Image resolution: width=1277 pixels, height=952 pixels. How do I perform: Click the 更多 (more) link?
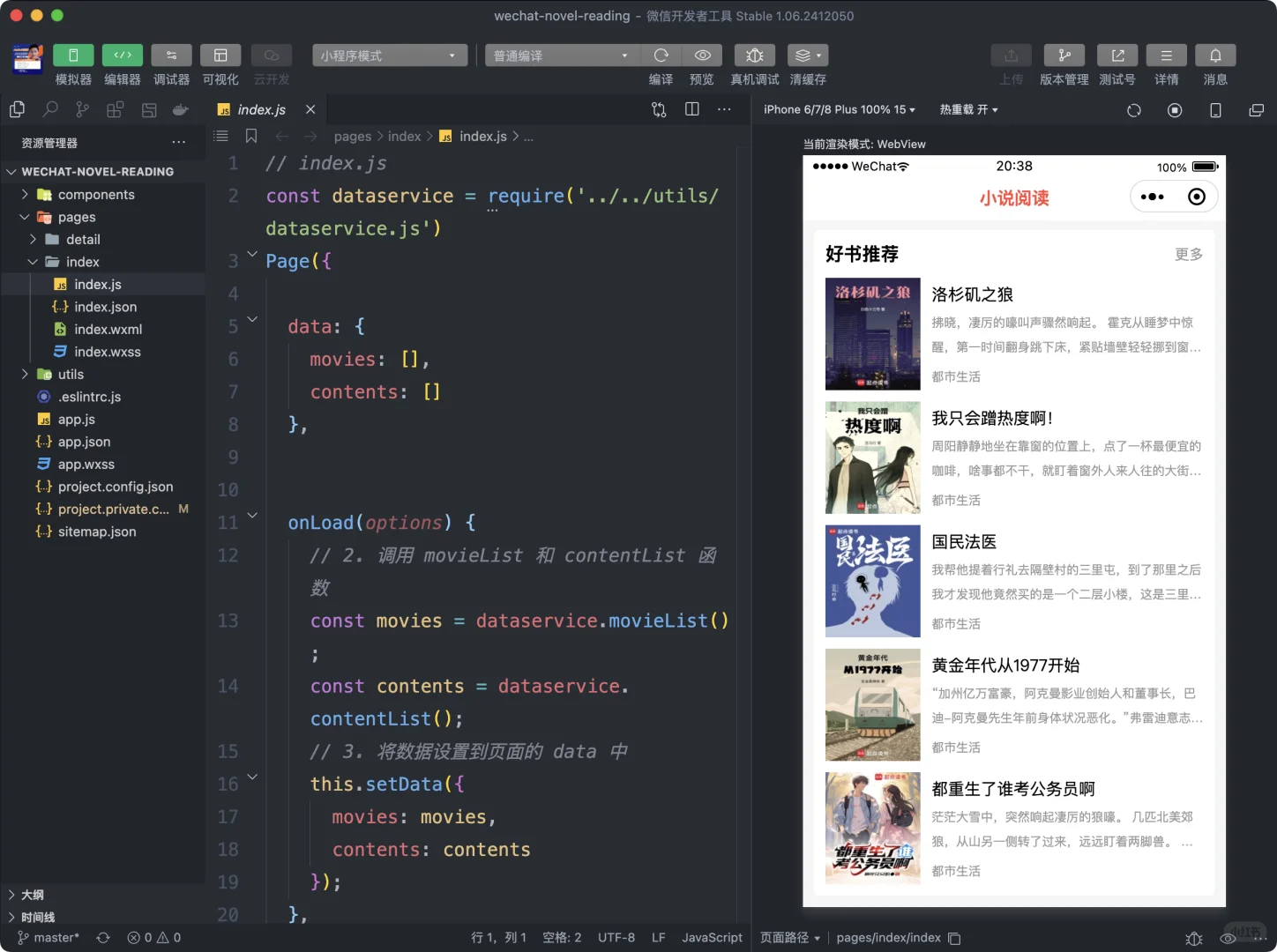click(x=1189, y=255)
